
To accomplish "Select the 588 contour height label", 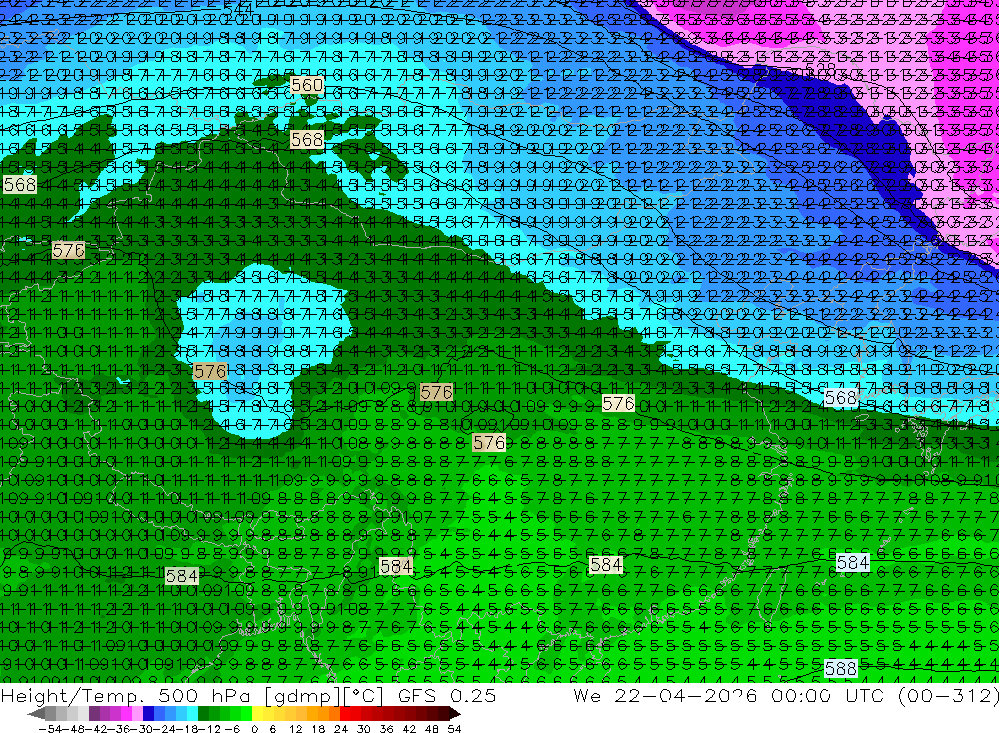I will (841, 669).
